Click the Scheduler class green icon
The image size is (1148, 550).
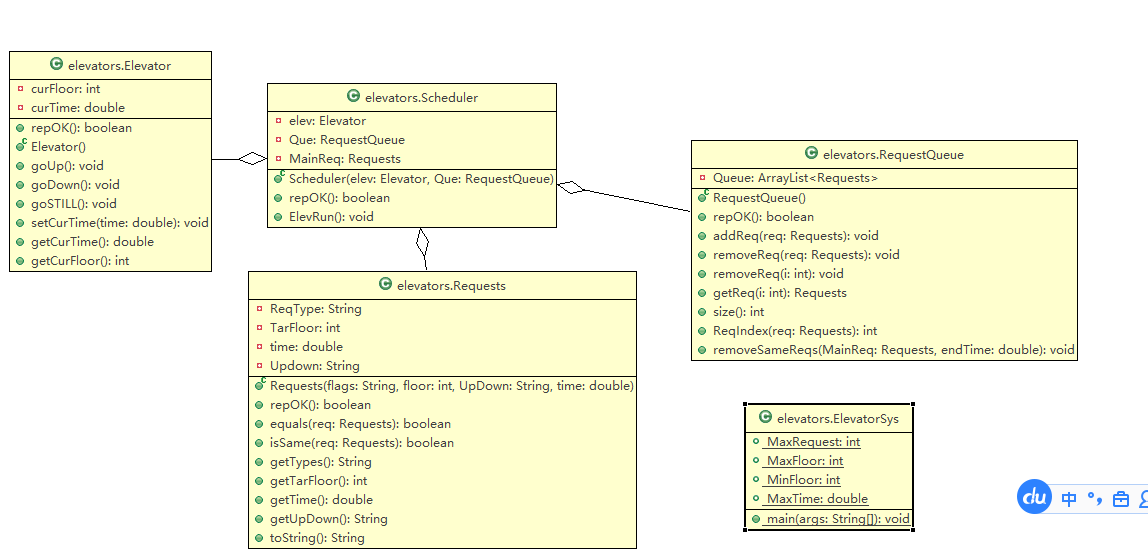coord(353,97)
